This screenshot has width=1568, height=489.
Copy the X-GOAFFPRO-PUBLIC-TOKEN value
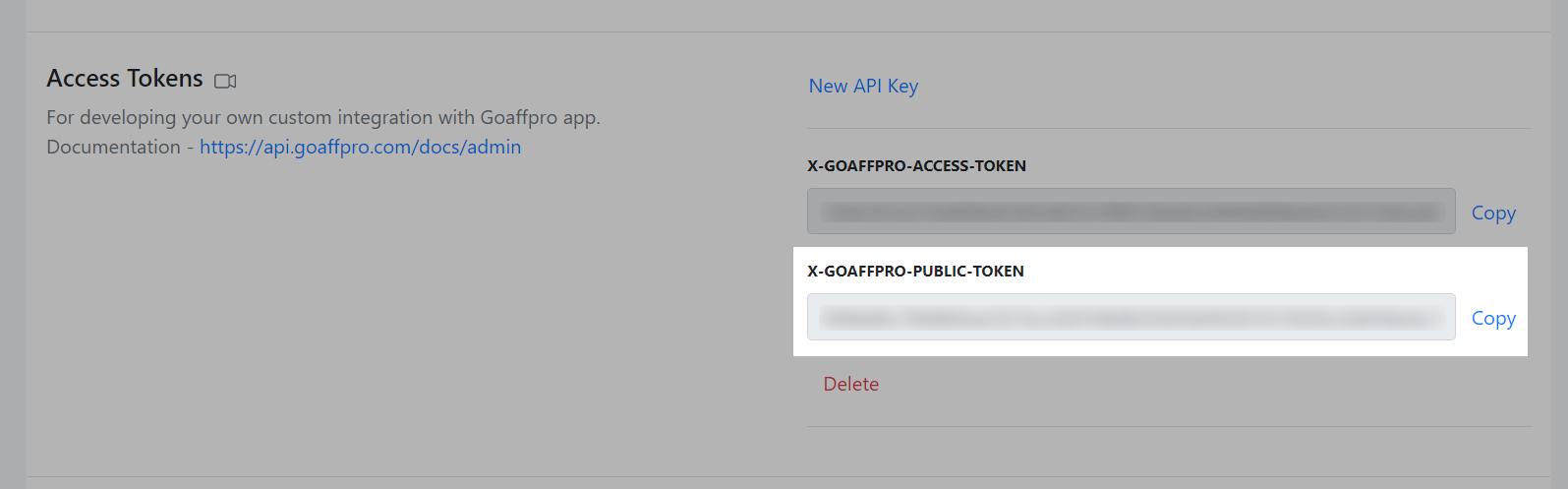click(1492, 318)
